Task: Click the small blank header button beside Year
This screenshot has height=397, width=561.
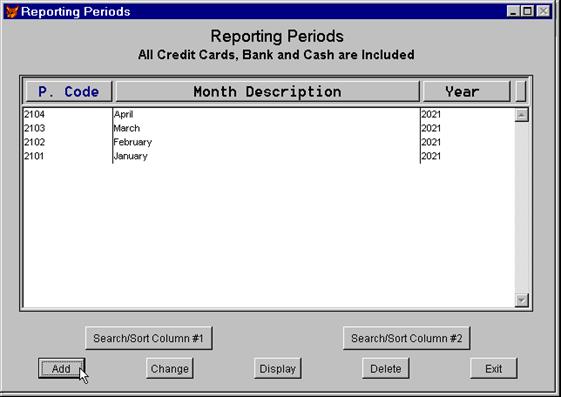Action: (521, 92)
